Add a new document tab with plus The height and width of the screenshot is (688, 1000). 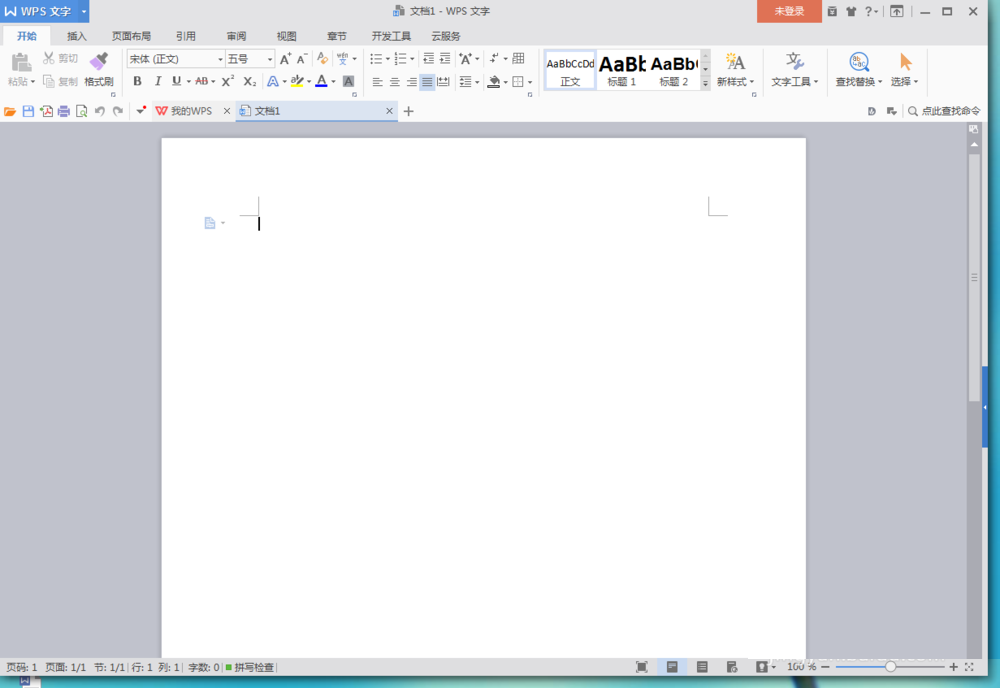tap(409, 111)
